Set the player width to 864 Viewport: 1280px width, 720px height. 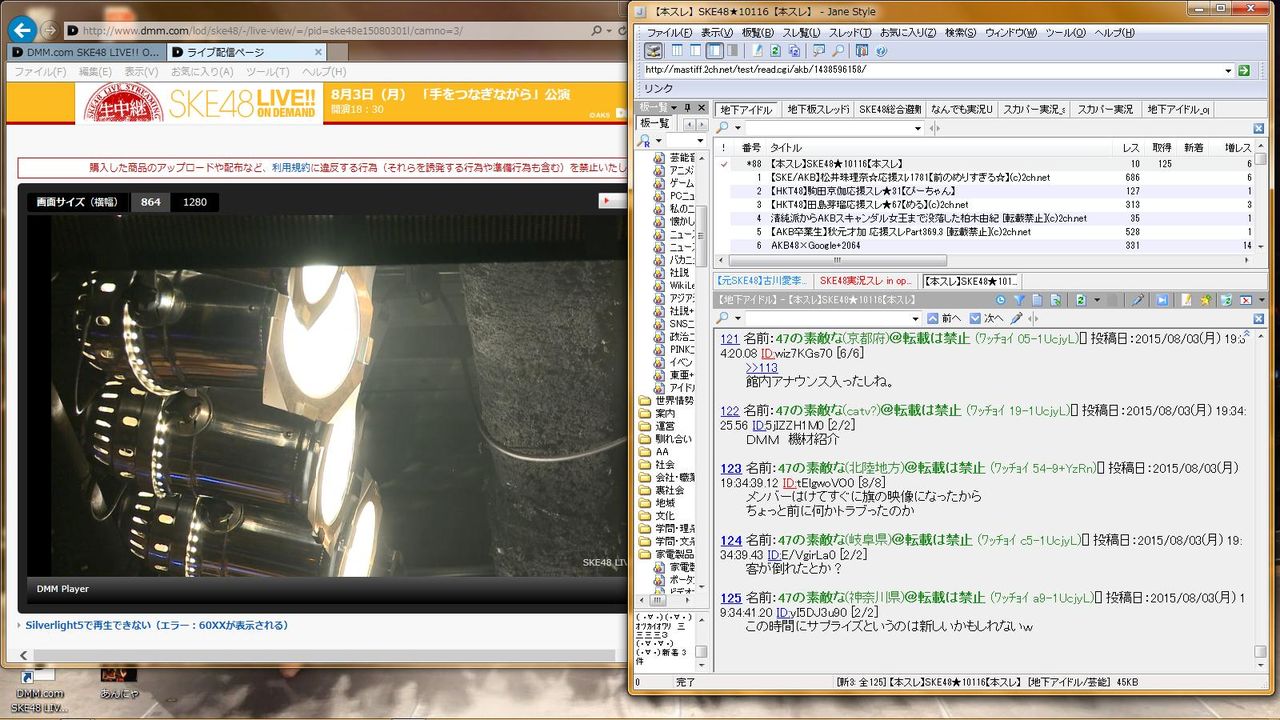(x=150, y=202)
